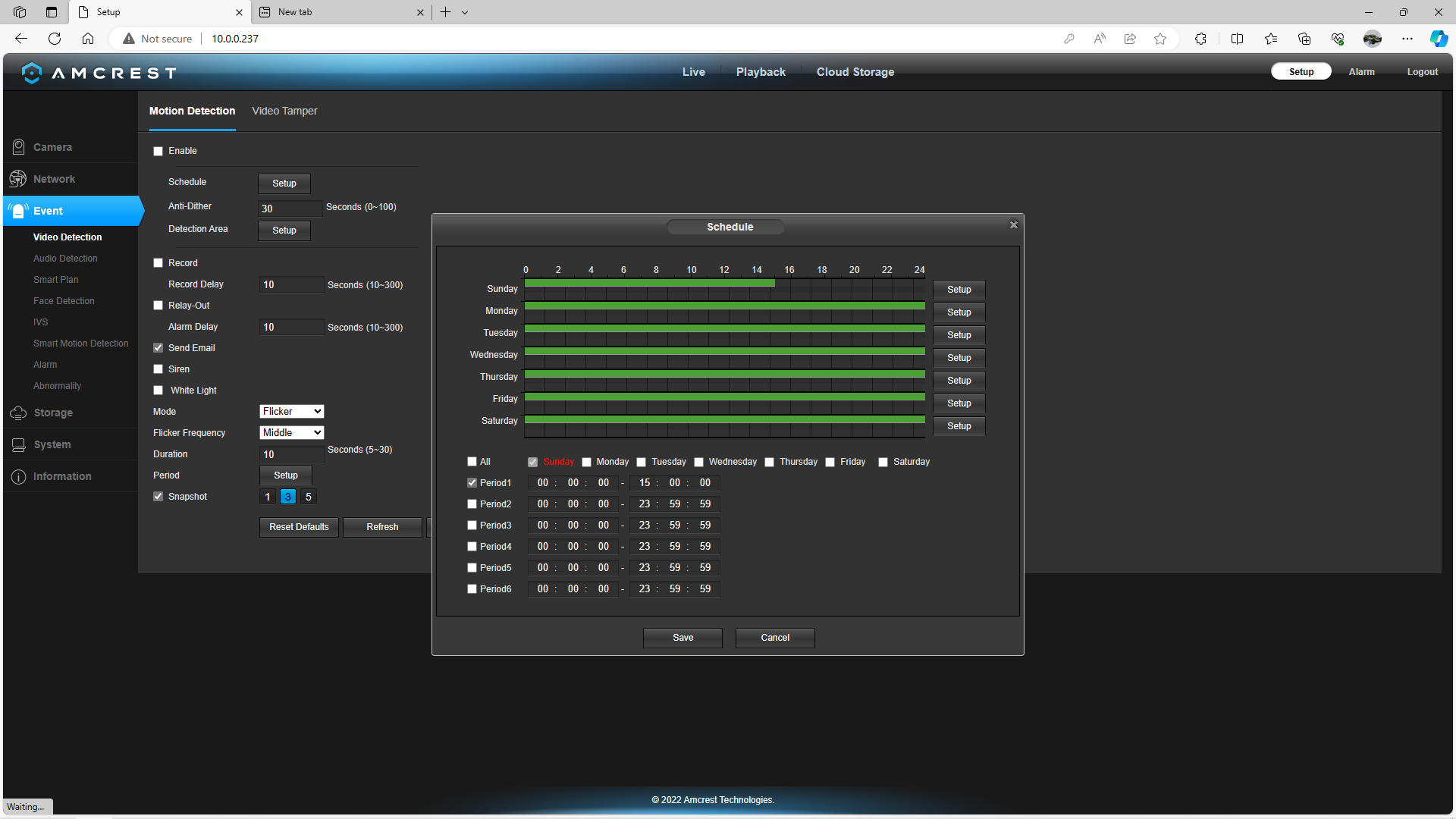Image resolution: width=1456 pixels, height=819 pixels.
Task: Open the Mode Flicker dropdown
Action: [x=292, y=412]
